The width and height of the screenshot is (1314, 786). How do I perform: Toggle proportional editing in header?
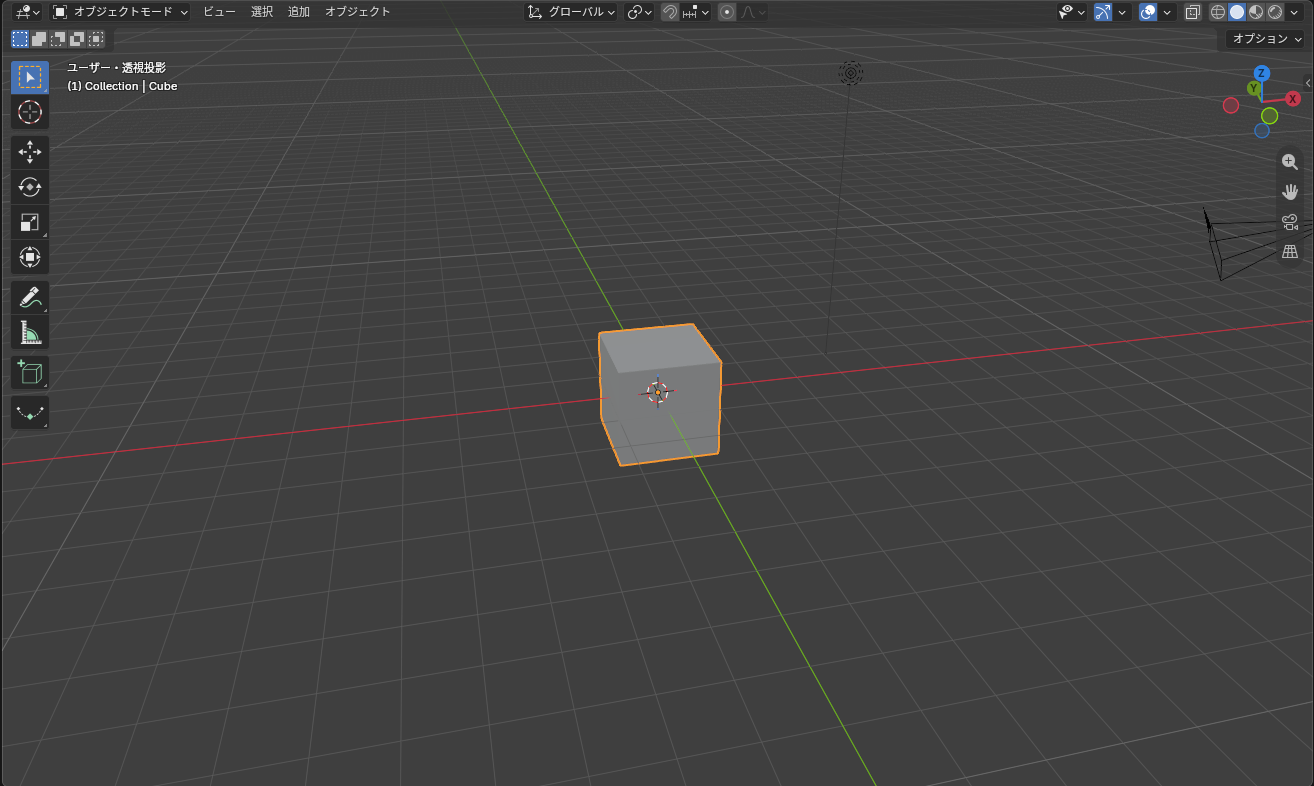727,12
